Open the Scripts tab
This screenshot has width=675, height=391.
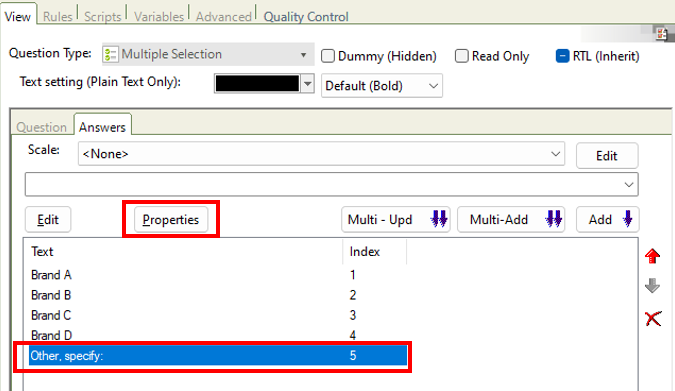click(102, 16)
